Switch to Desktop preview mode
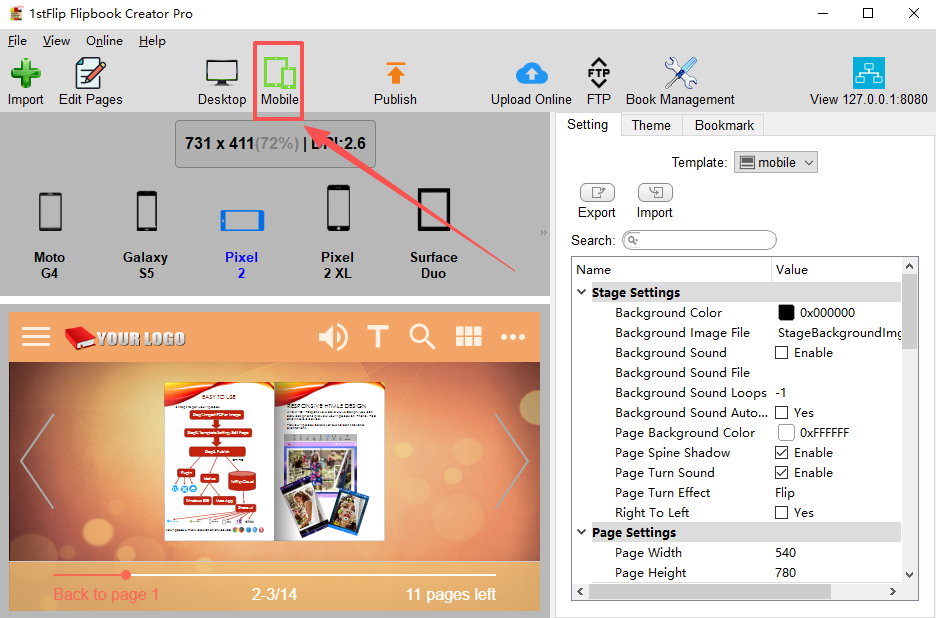936x618 pixels. (x=221, y=82)
